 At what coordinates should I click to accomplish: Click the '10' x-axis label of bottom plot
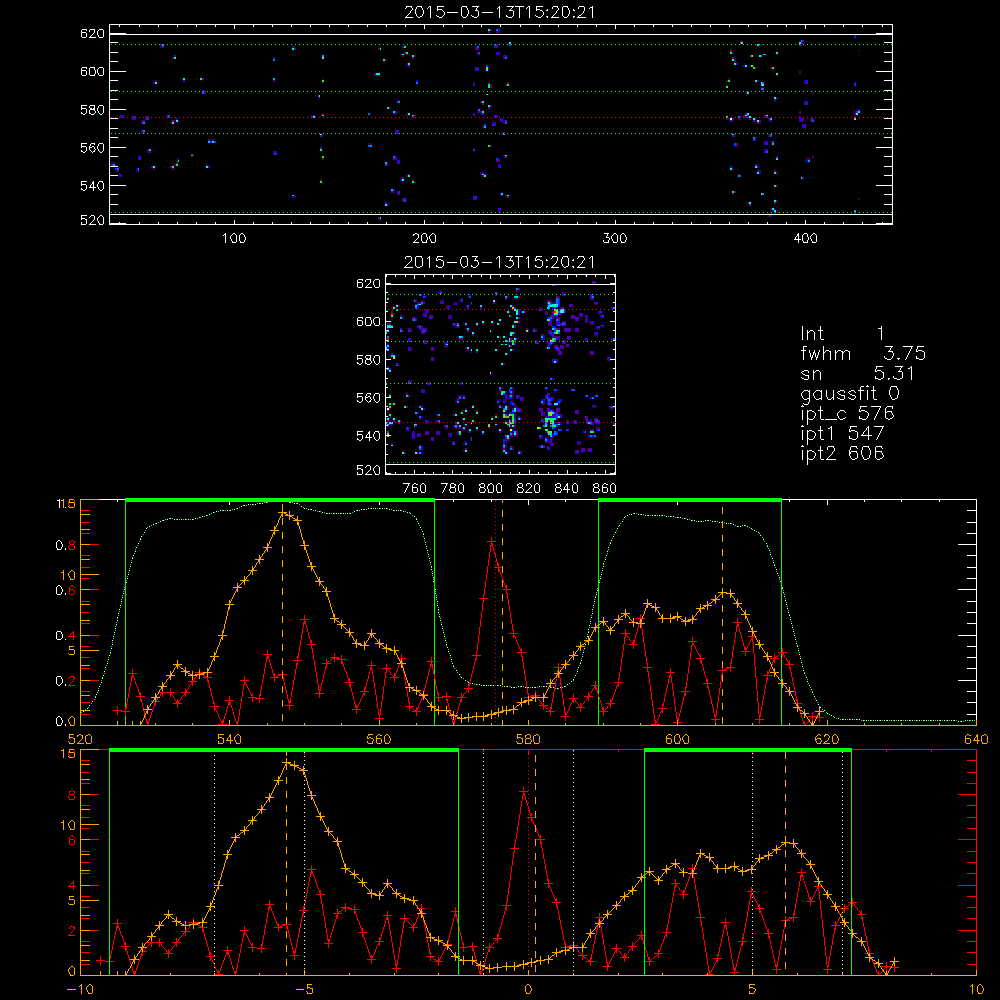pos(976,990)
